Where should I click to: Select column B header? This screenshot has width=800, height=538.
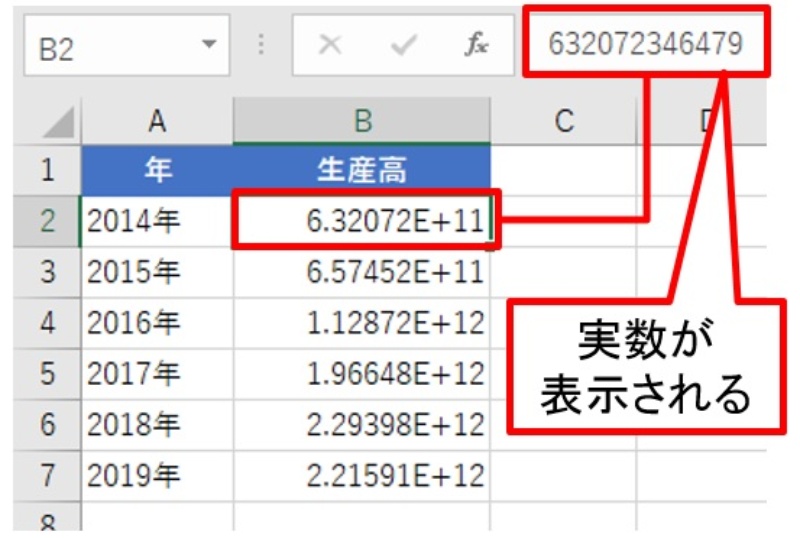point(362,122)
